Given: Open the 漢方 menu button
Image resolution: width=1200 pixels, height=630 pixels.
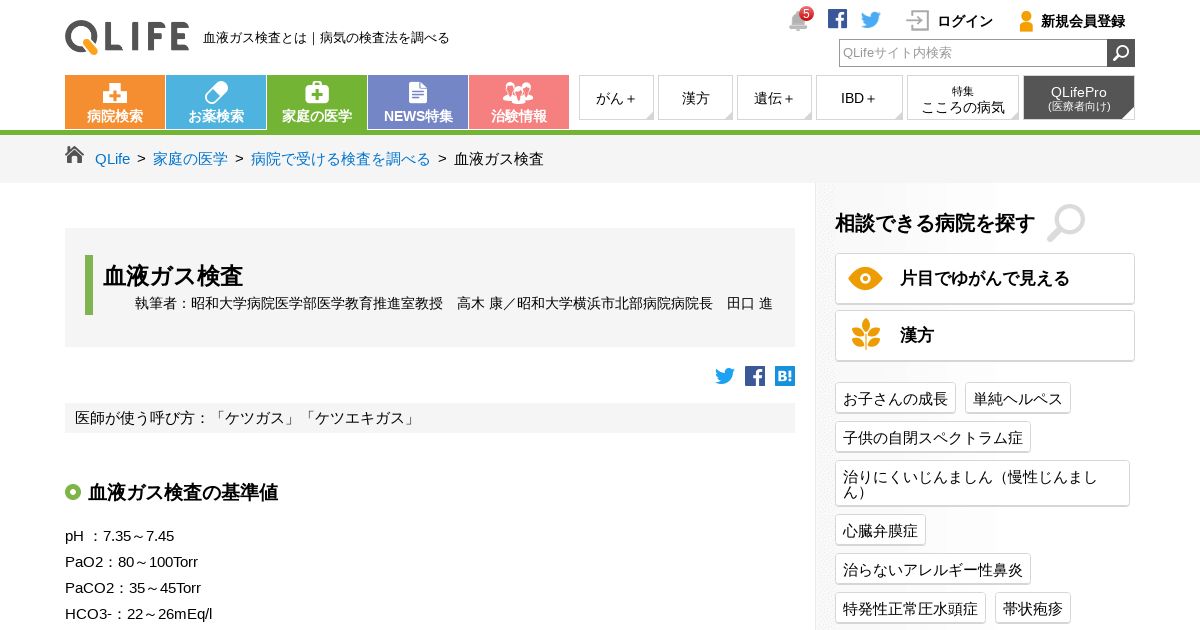Looking at the screenshot, I should [x=695, y=98].
